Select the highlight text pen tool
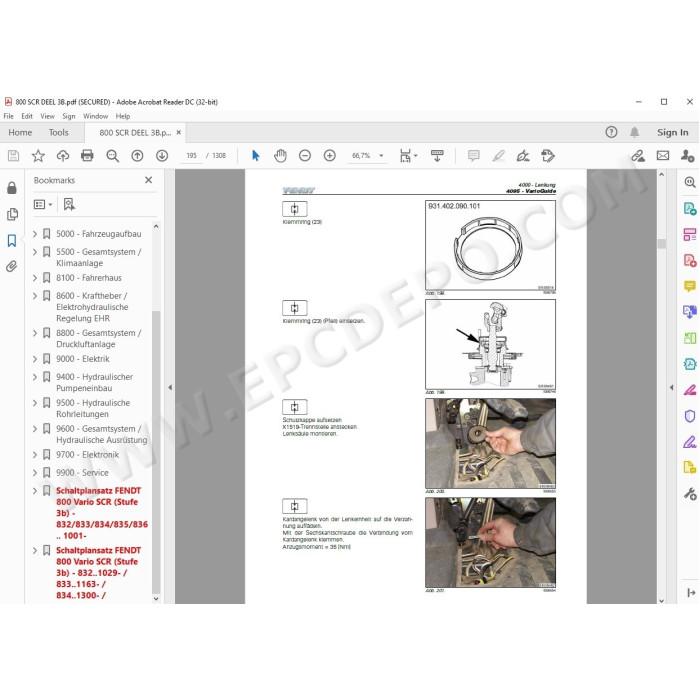 pyautogui.click(x=498, y=156)
